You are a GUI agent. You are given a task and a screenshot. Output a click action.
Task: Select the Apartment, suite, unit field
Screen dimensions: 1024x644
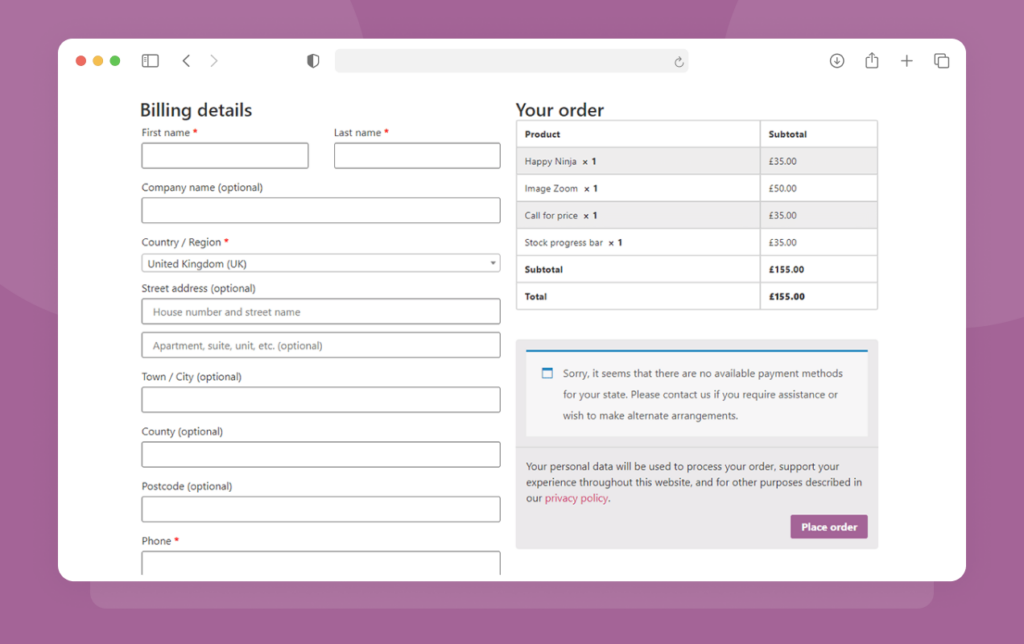[x=320, y=346]
